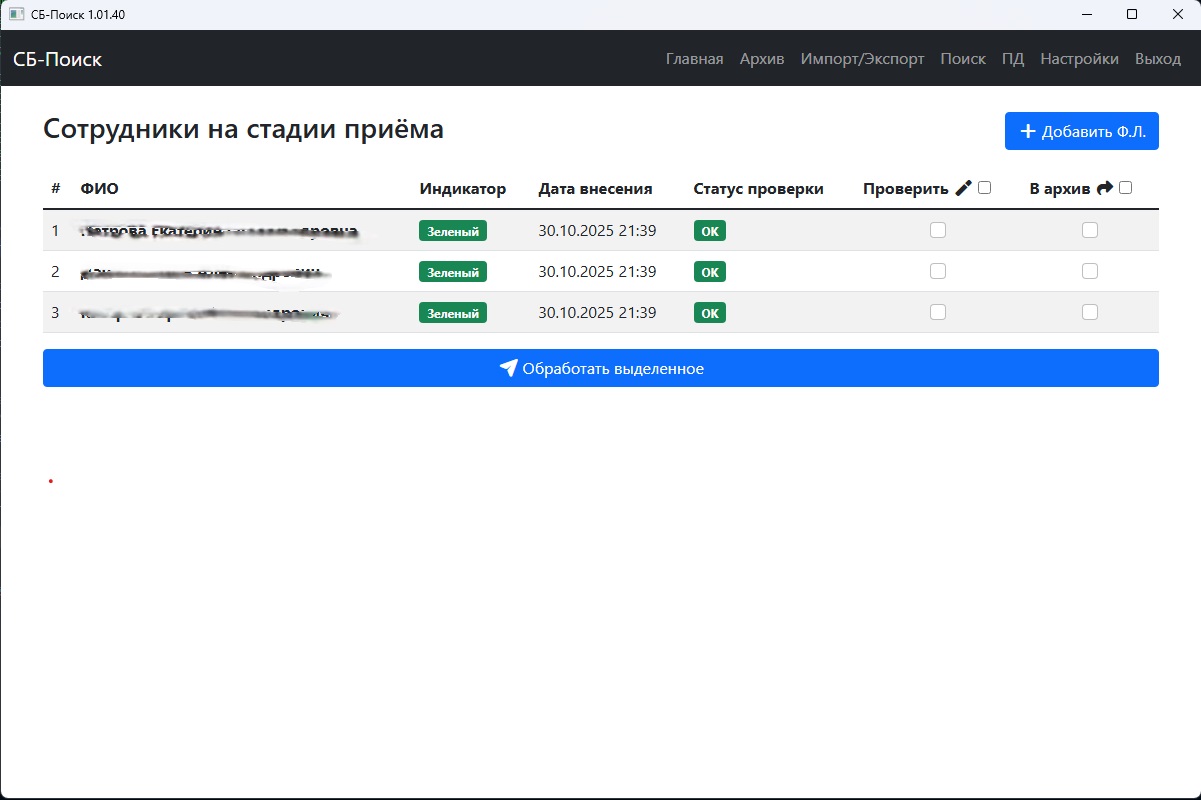Image resolution: width=1201 pixels, height=800 pixels.
Task: Check the select-all checkbox next to В архив
Action: pos(1125,187)
